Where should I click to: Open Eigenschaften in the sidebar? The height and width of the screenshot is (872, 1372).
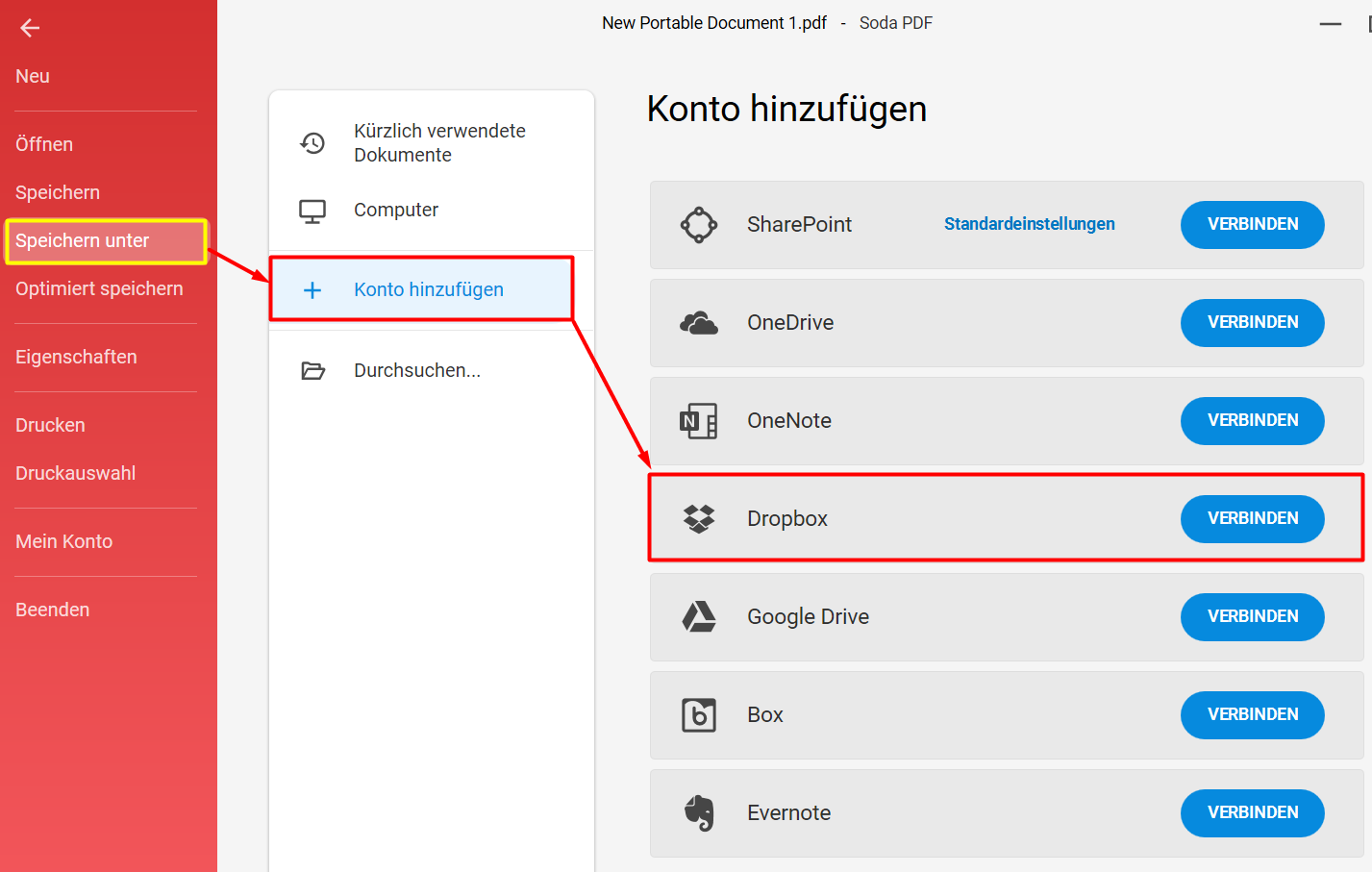[x=76, y=357]
